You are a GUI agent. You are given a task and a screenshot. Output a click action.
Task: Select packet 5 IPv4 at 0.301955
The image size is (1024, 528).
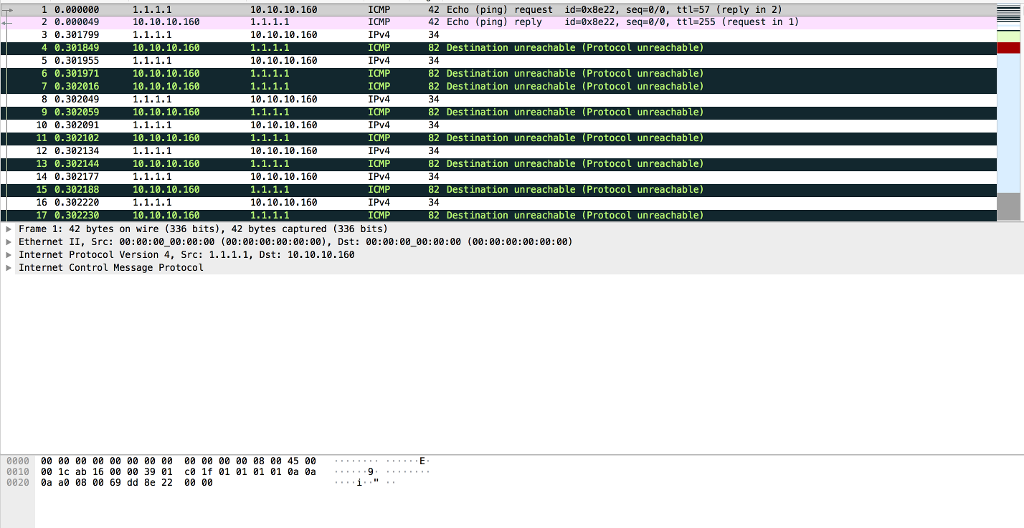(x=499, y=61)
